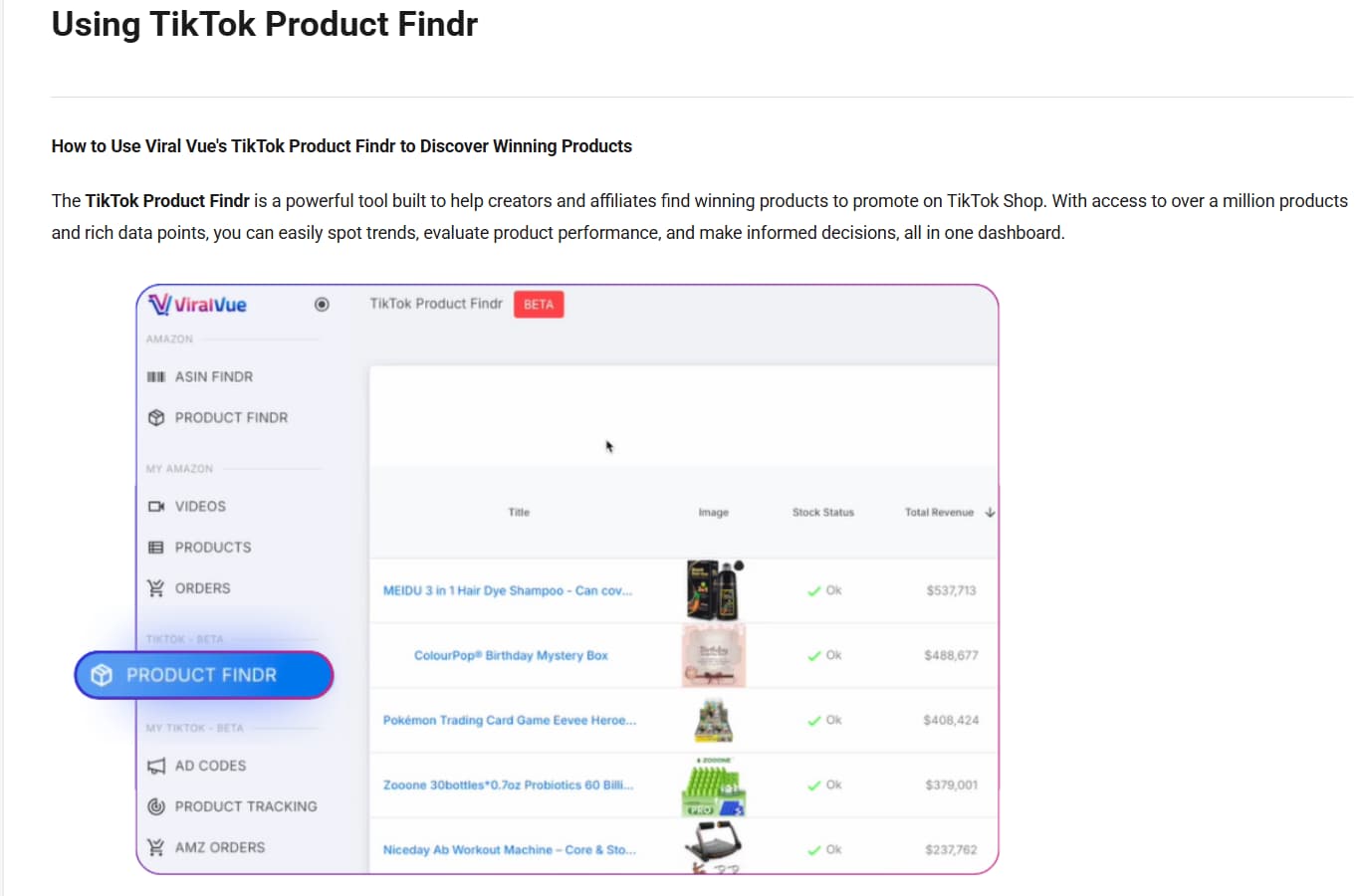Image resolution: width=1362 pixels, height=896 pixels.
Task: Click the $537,713 revenue value
Action: click(x=951, y=590)
